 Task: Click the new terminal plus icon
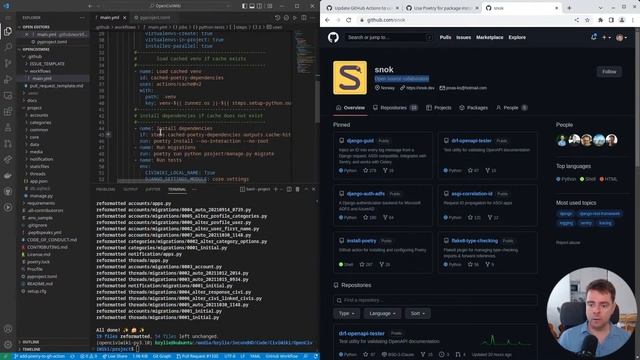pyautogui.click(x=276, y=189)
